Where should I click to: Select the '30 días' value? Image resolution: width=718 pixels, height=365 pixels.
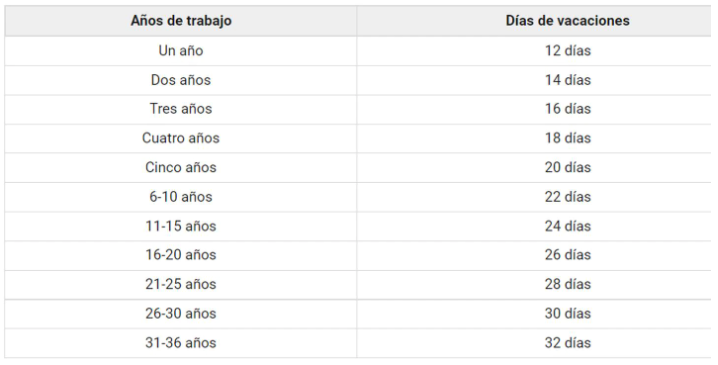pyautogui.click(x=567, y=313)
